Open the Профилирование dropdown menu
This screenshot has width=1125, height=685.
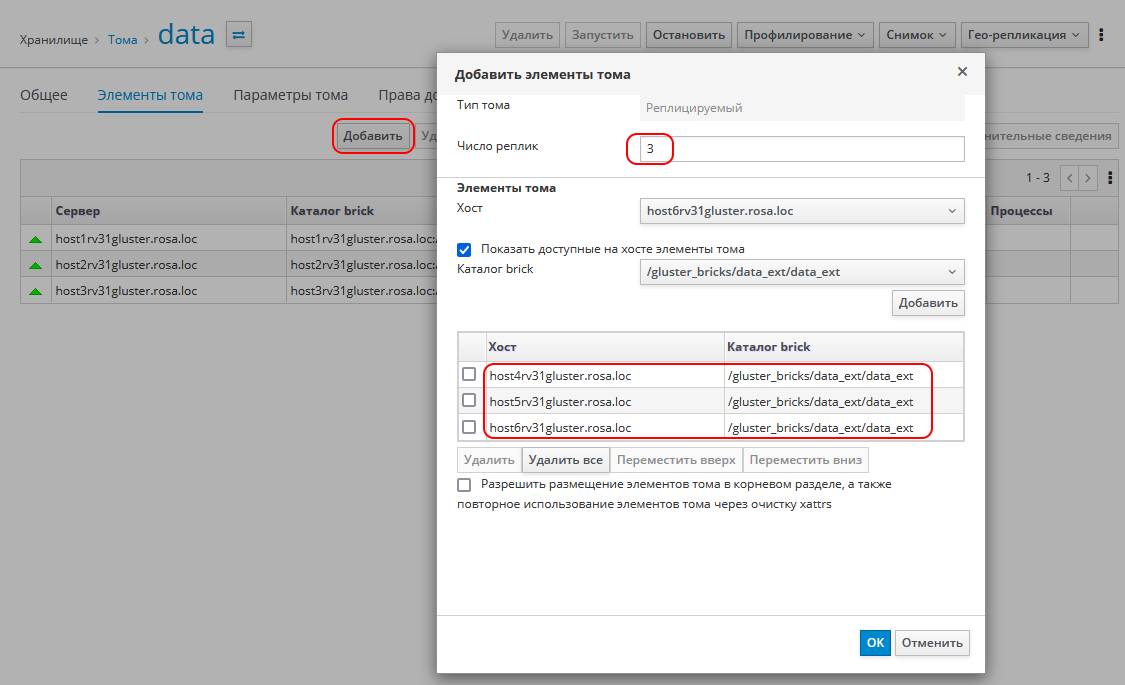point(805,35)
